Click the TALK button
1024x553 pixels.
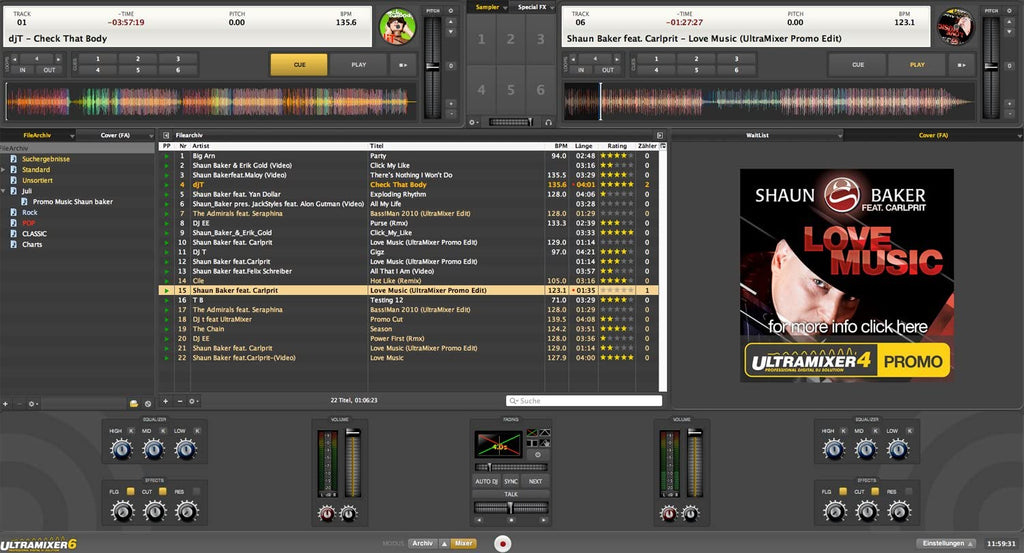click(511, 494)
